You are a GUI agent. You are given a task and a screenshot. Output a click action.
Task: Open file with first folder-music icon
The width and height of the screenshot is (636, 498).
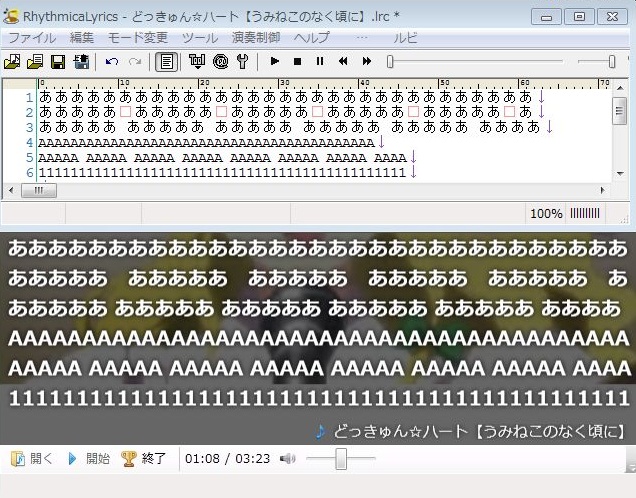[12, 62]
